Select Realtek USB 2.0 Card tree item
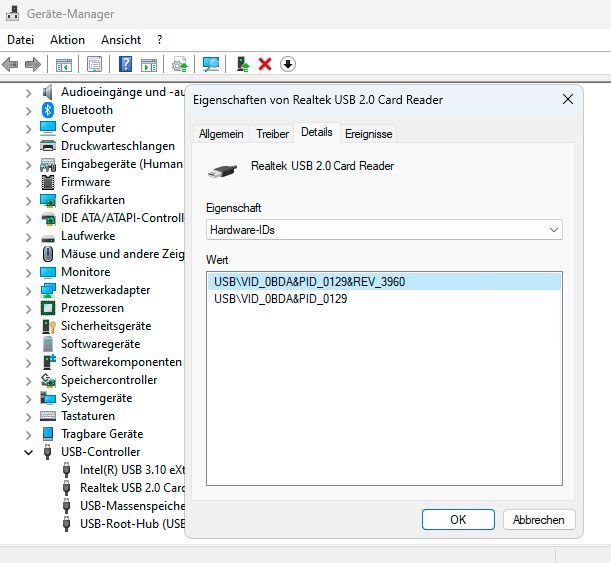The height and width of the screenshot is (563, 611). [x=132, y=488]
